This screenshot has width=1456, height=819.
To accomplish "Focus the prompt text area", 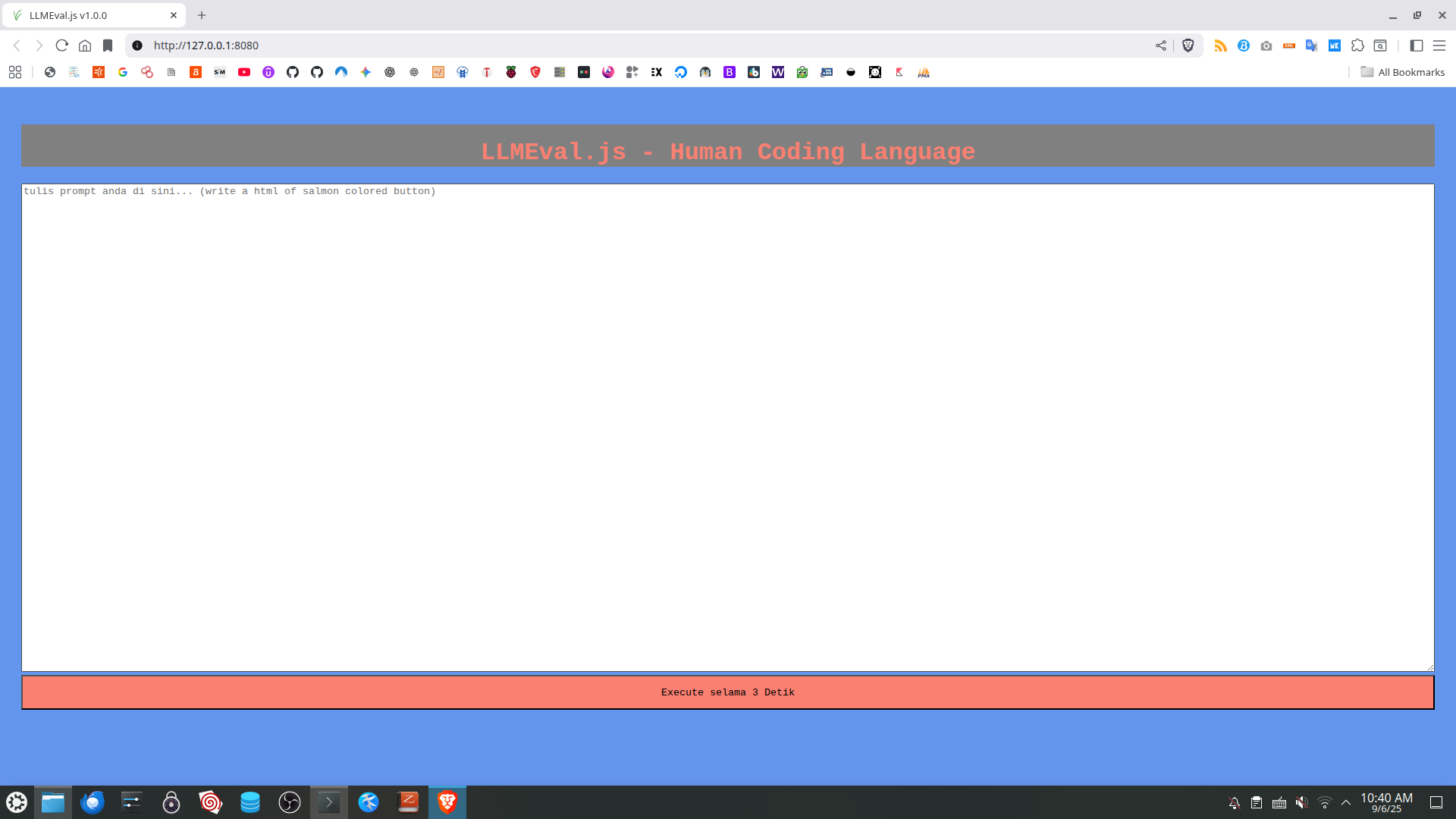I will point(727,427).
